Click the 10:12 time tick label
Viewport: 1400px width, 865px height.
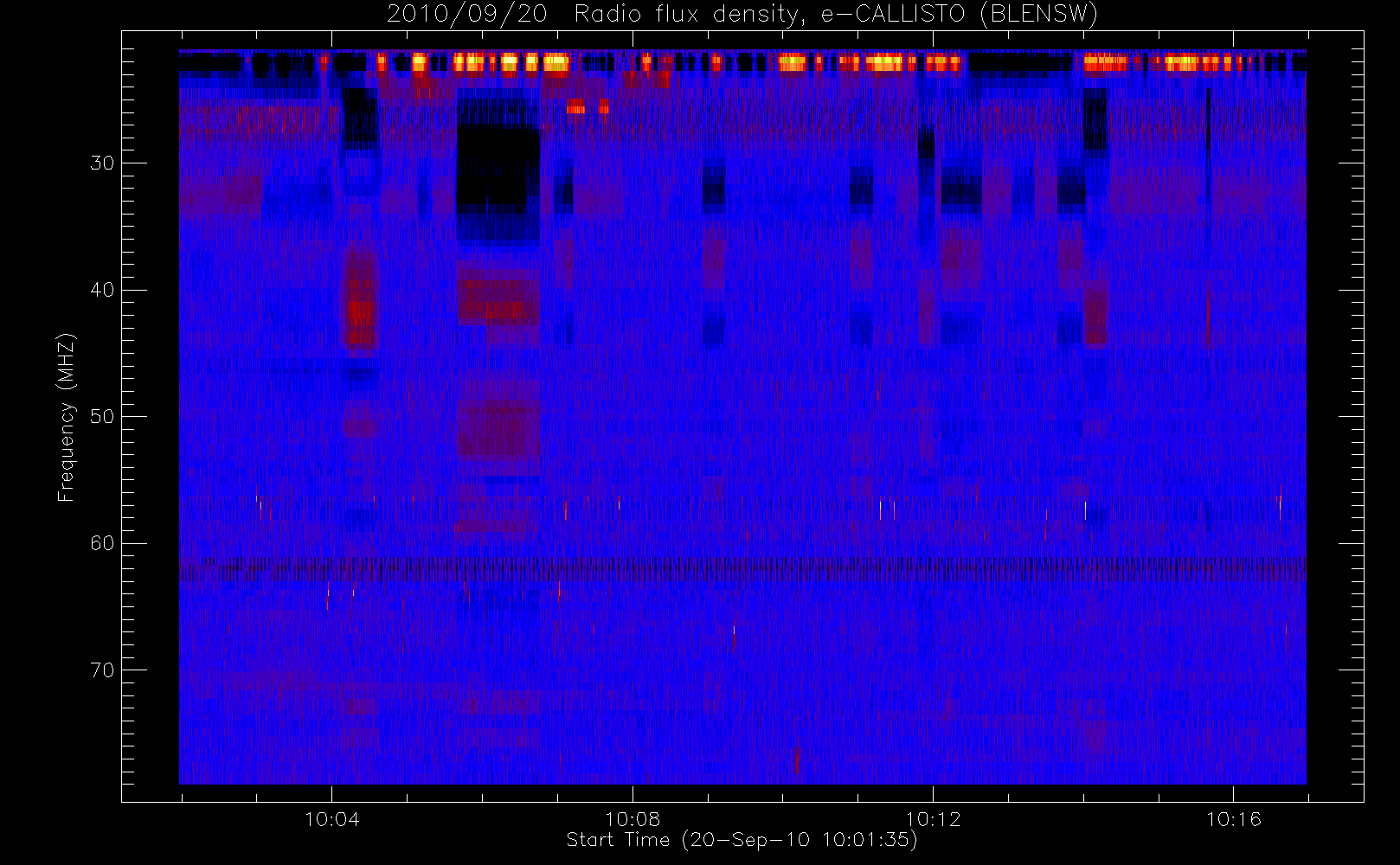[x=934, y=819]
